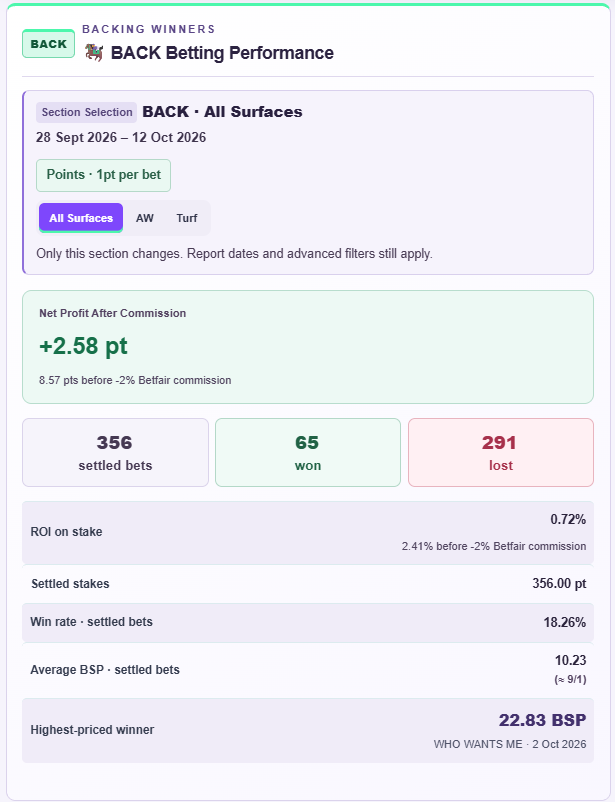Click the Settled stakes label
The image size is (615, 802).
(70, 584)
